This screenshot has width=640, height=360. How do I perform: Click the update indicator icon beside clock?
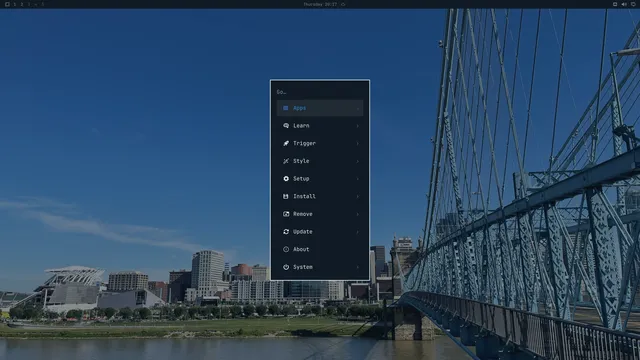point(343,4)
